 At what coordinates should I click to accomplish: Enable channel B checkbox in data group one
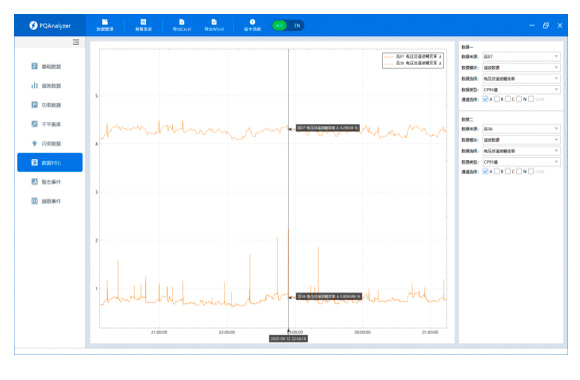(x=497, y=99)
